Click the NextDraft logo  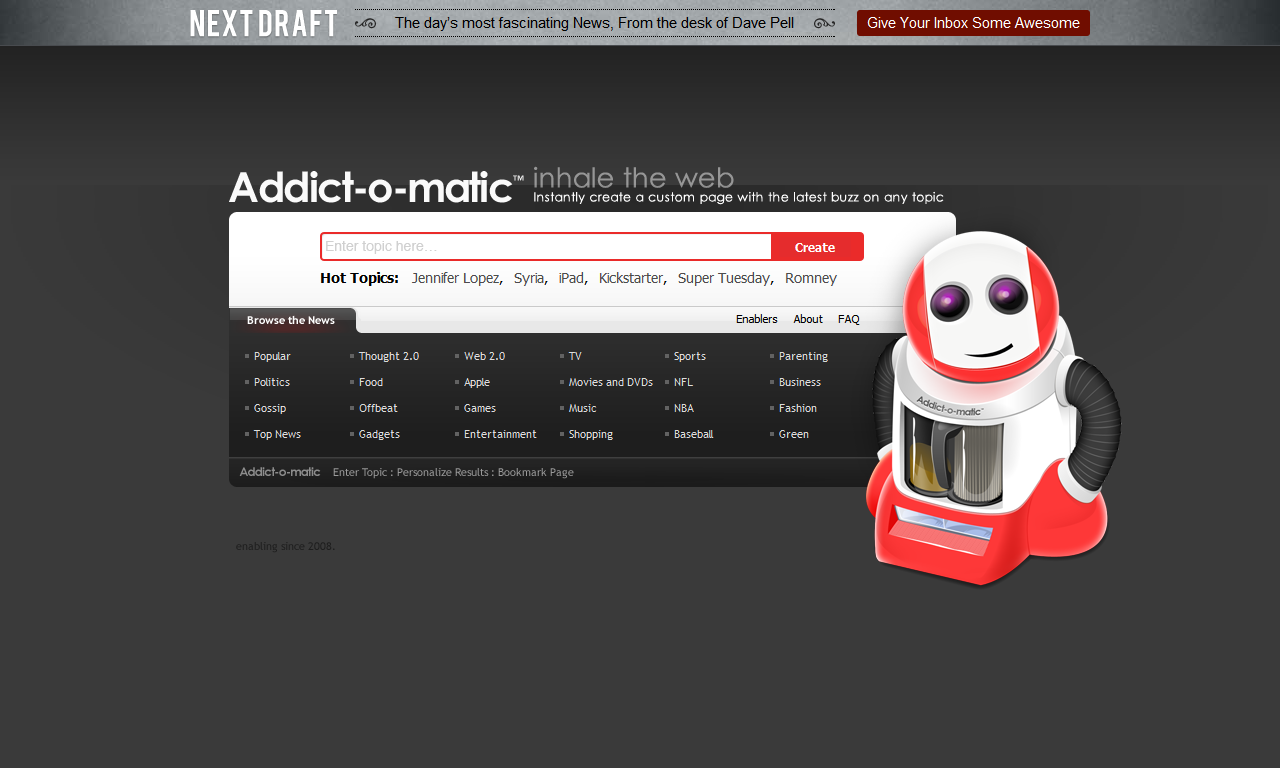263,23
